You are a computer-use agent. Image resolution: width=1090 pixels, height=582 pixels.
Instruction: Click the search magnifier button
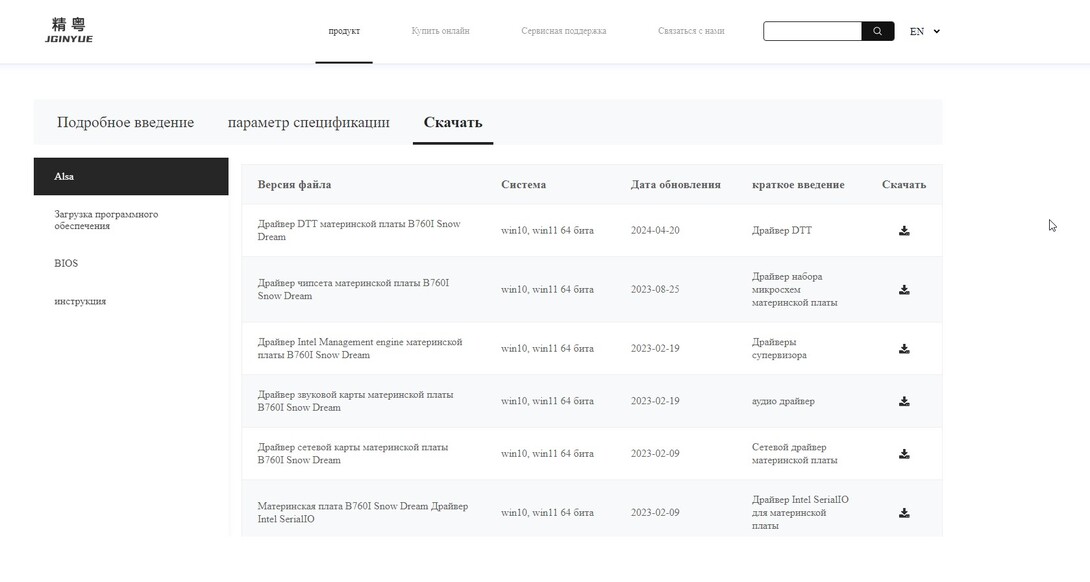877,31
